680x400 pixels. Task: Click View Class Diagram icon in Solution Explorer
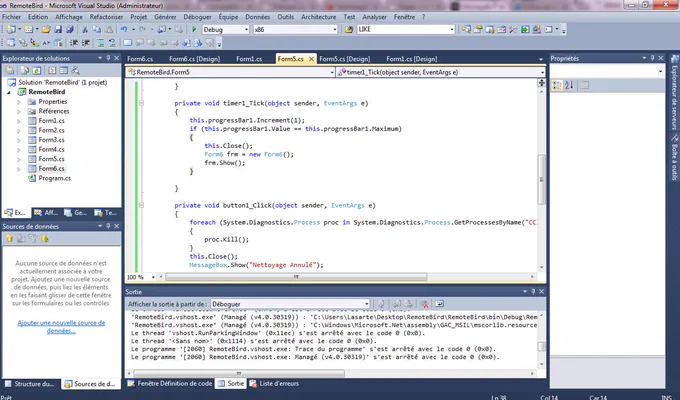point(75,70)
